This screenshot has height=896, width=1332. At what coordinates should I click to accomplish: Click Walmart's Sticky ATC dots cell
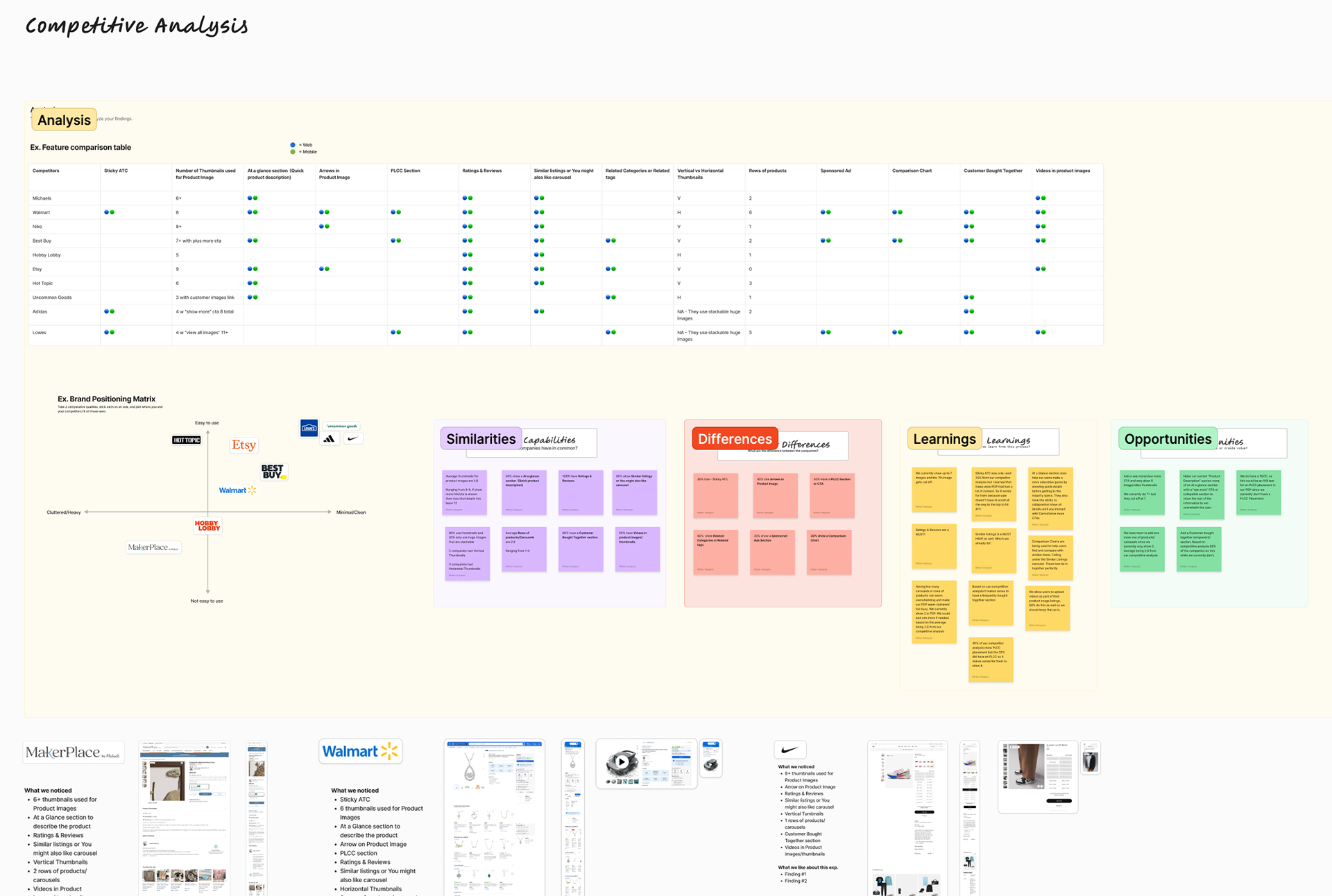pyautogui.click(x=136, y=212)
